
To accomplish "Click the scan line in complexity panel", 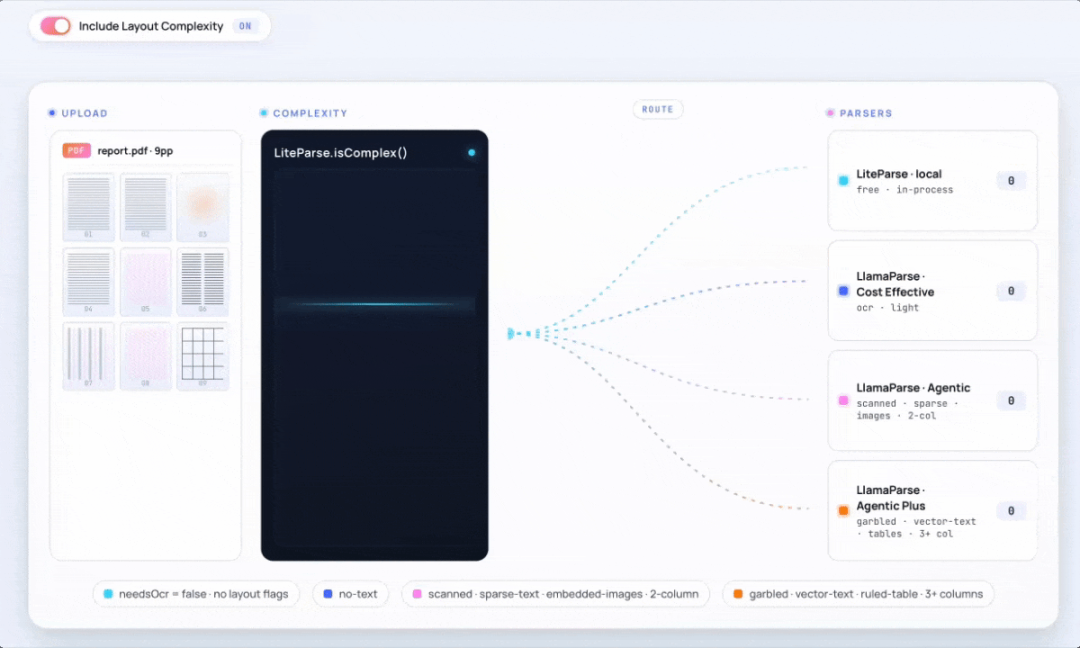I will point(375,304).
